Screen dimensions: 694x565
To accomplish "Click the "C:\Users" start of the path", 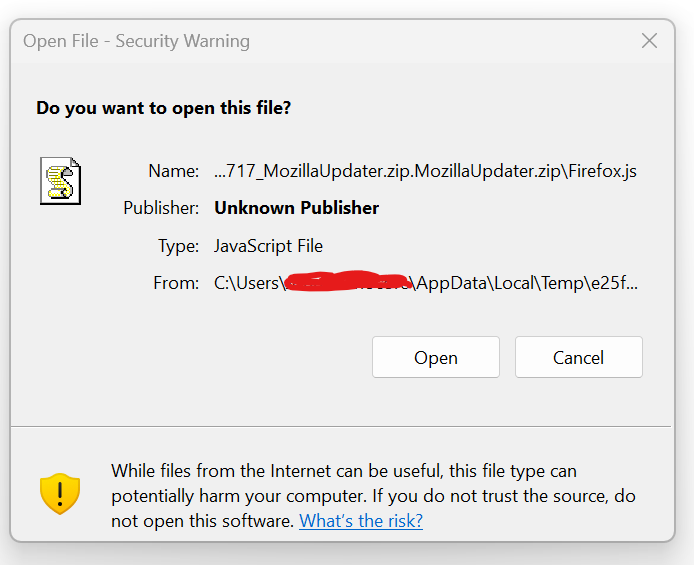I will click(246, 283).
